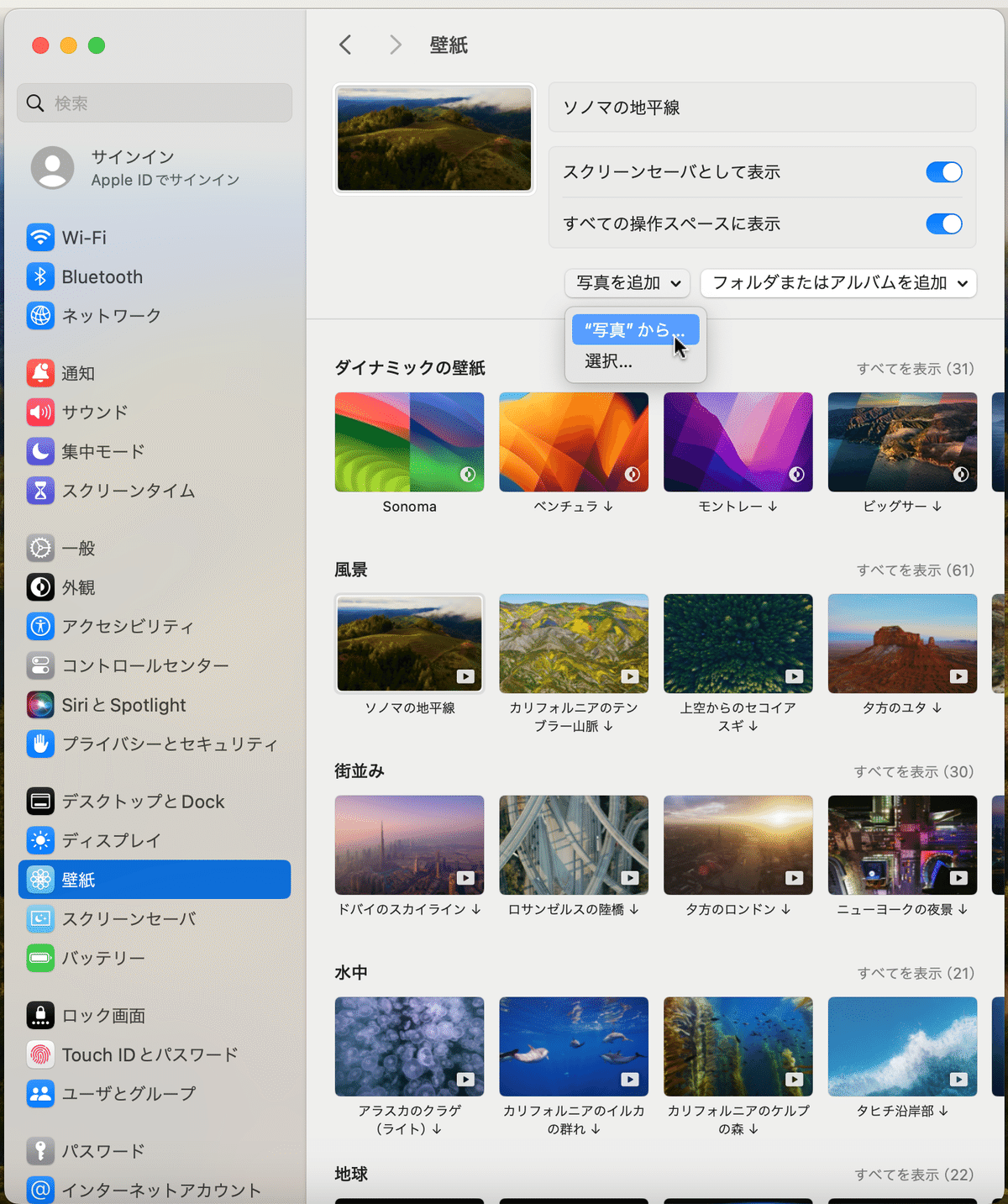Screen dimensions: 1008x1204
Task: Select the アクセシビリティ icon
Action: pos(40,626)
